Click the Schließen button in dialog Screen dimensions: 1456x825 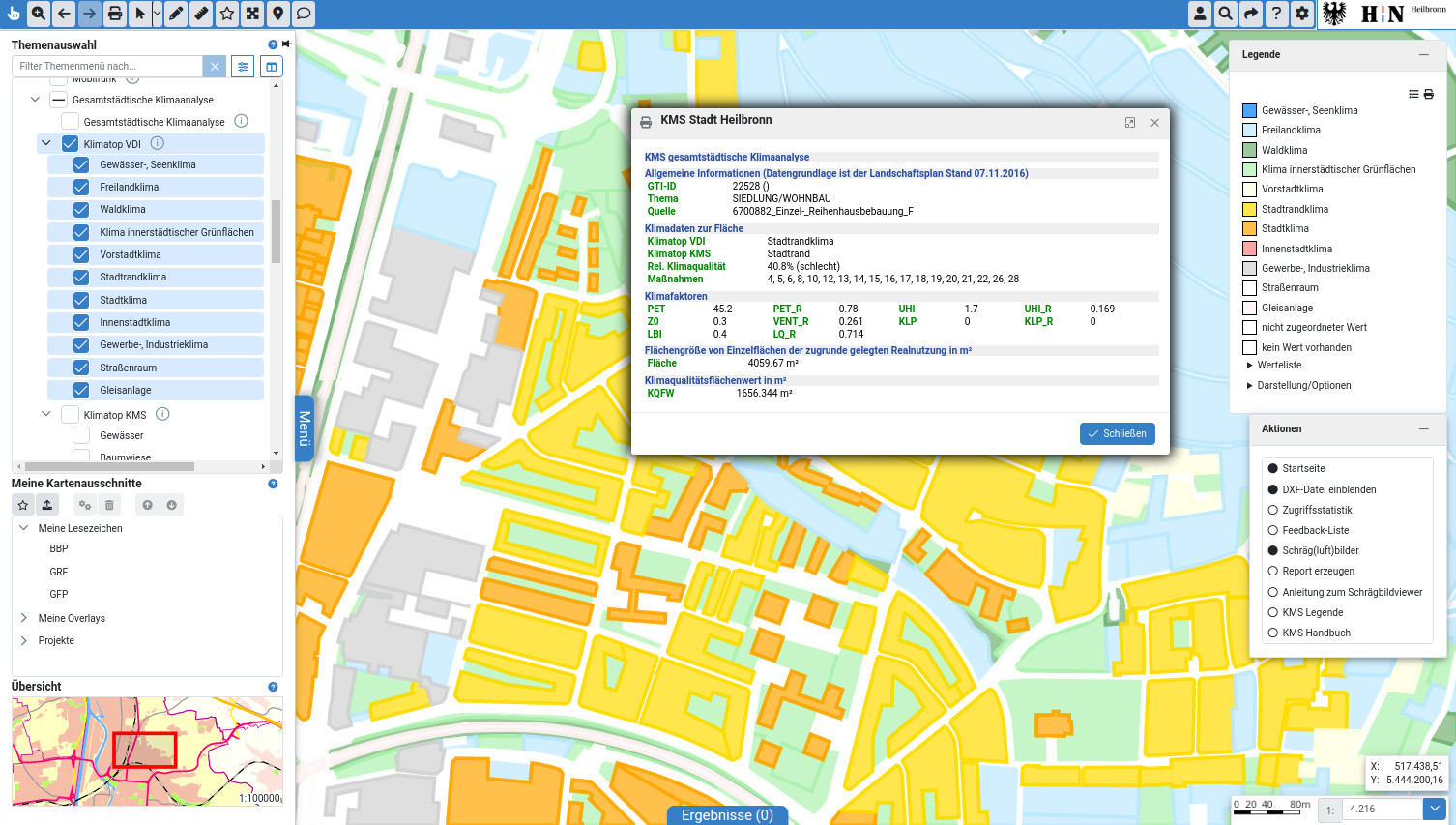coord(1117,433)
